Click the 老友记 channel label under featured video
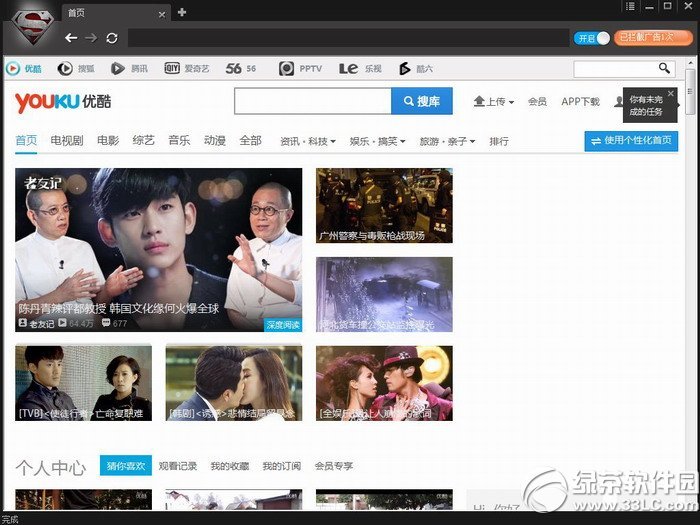700x525 pixels. [x=37, y=324]
